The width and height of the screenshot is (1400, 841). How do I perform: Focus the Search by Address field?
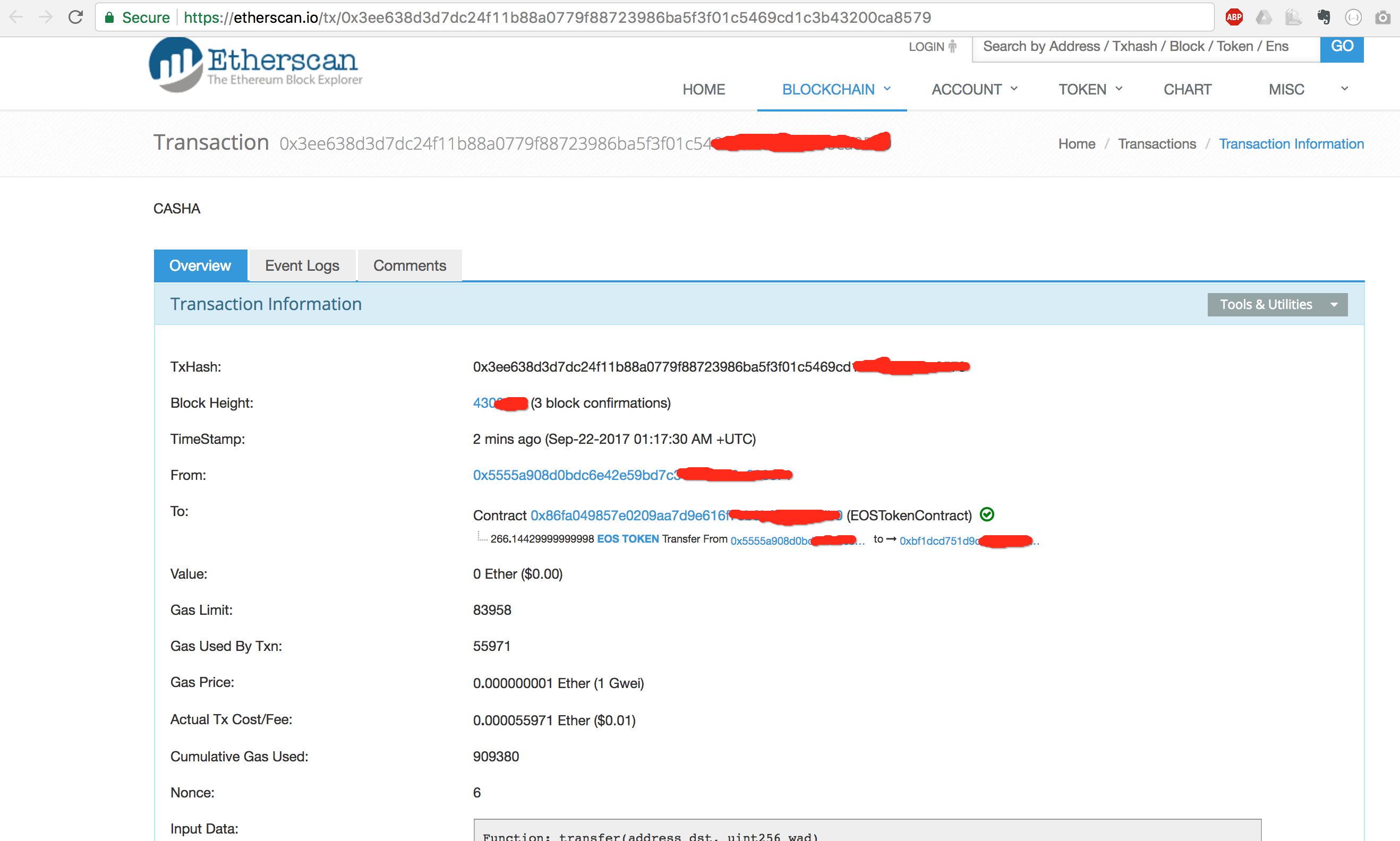coord(1146,47)
